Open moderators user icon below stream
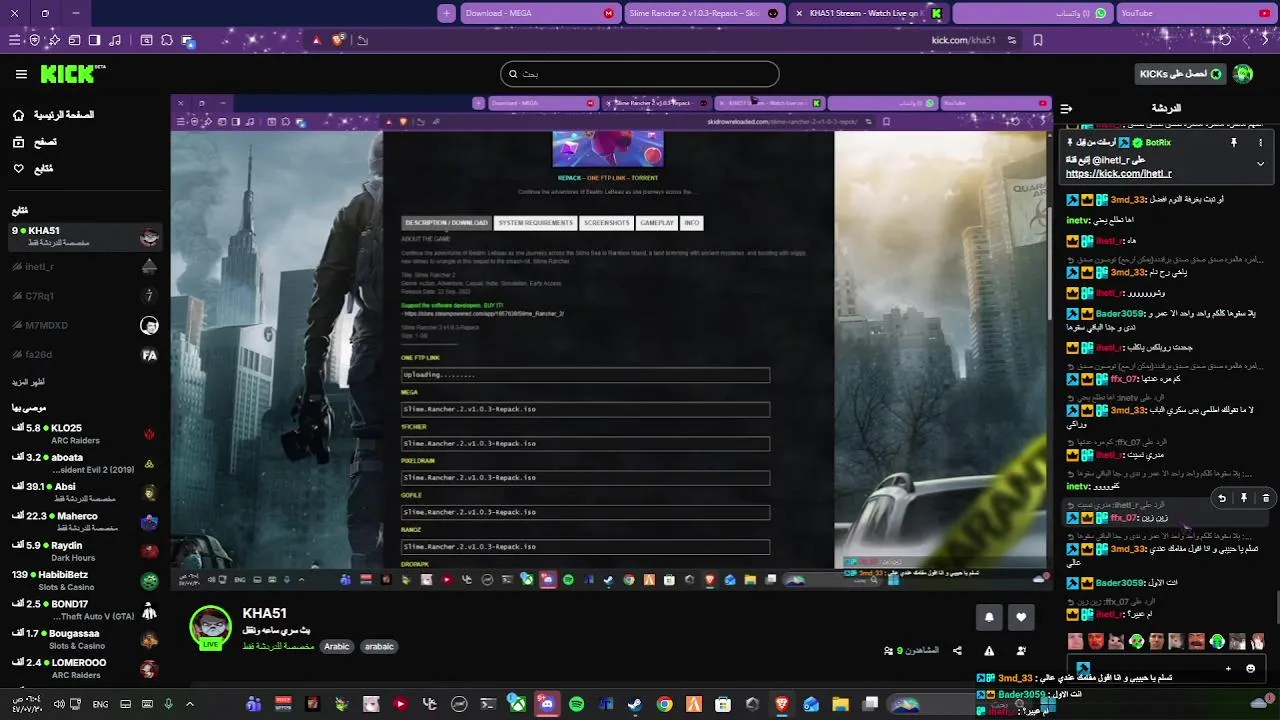The image size is (1280, 720). (1021, 650)
